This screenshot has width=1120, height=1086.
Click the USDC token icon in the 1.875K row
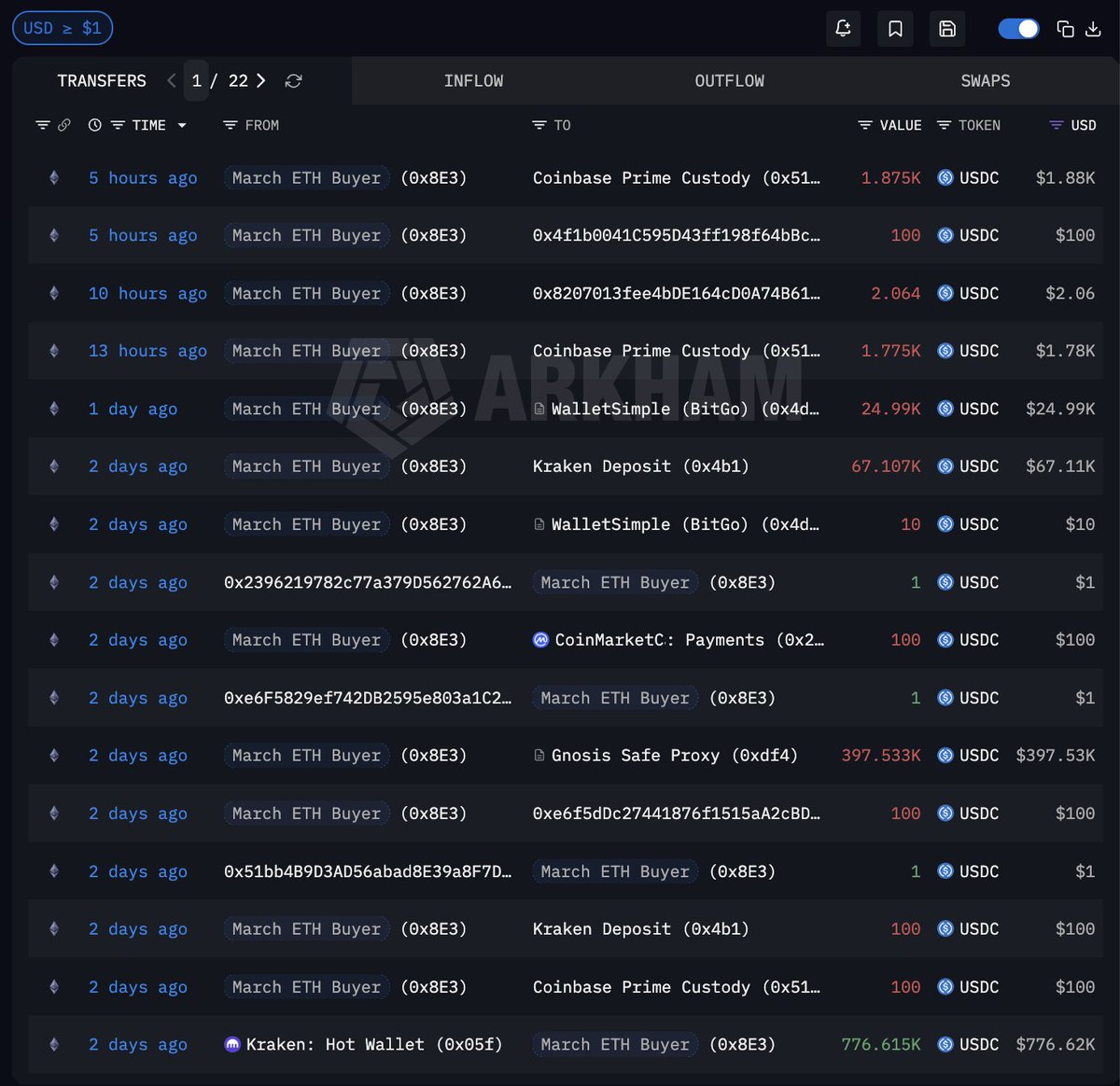[x=945, y=177]
